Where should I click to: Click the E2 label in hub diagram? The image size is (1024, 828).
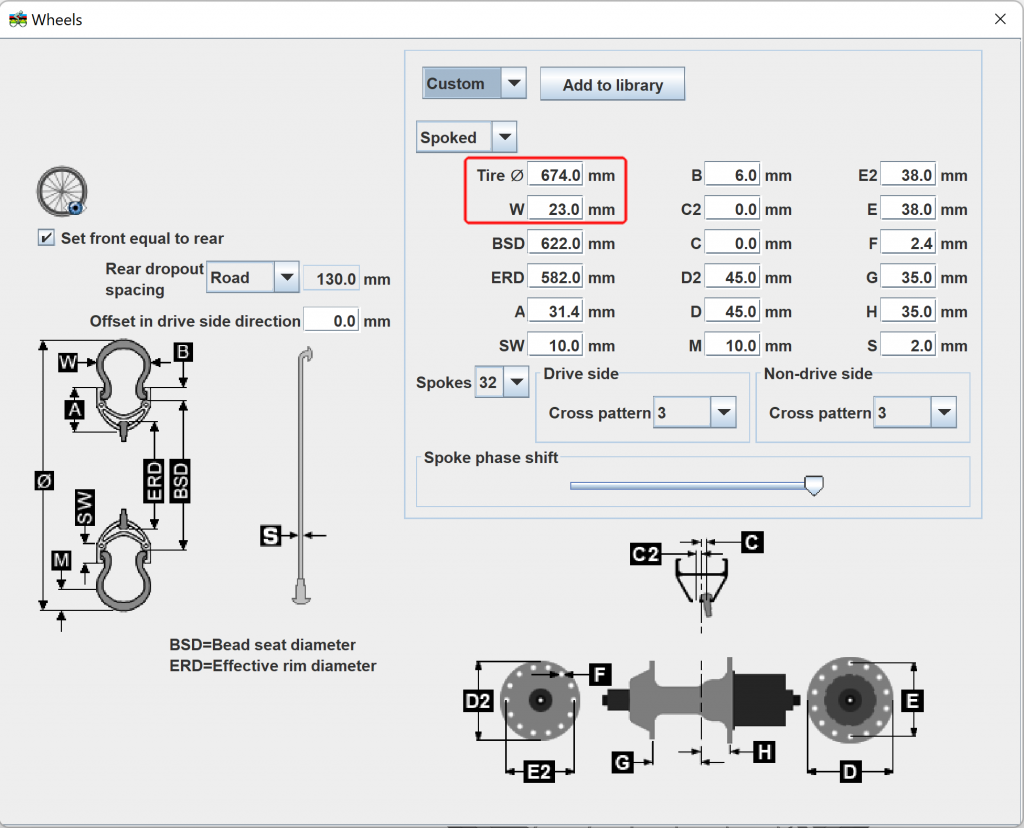pos(539,772)
